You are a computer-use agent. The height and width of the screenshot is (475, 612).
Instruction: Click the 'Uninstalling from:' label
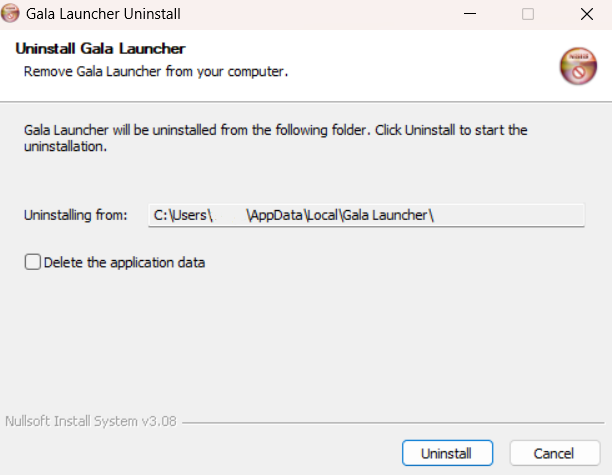click(76, 215)
